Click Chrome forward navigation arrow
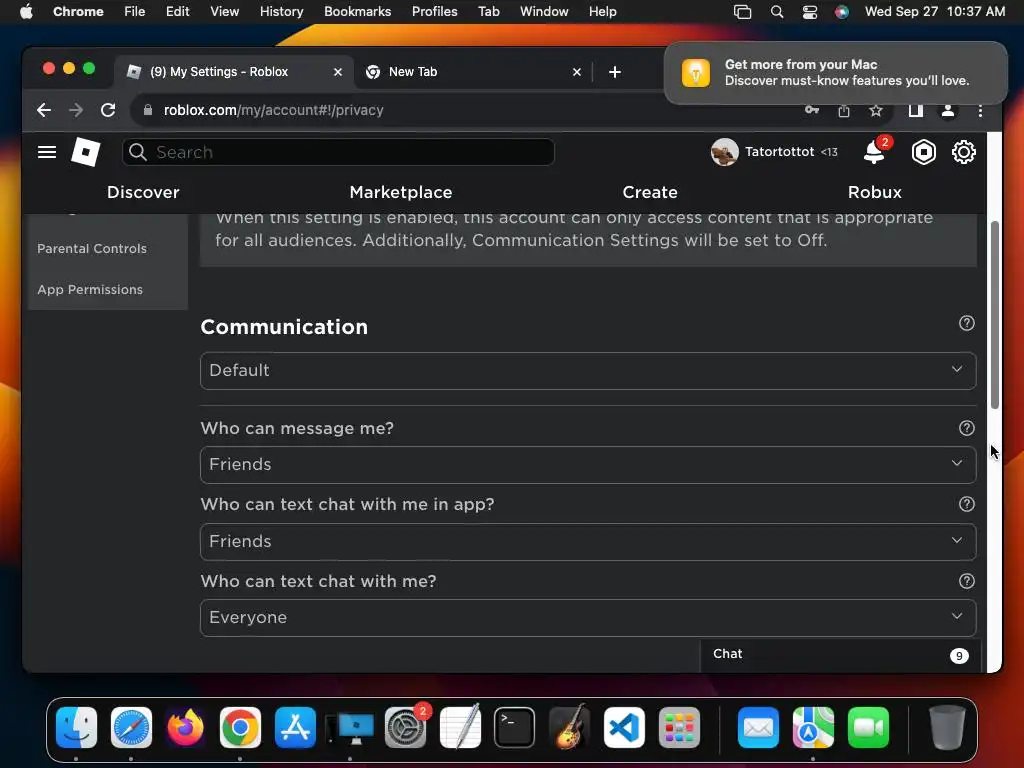1024x768 pixels. [76, 110]
